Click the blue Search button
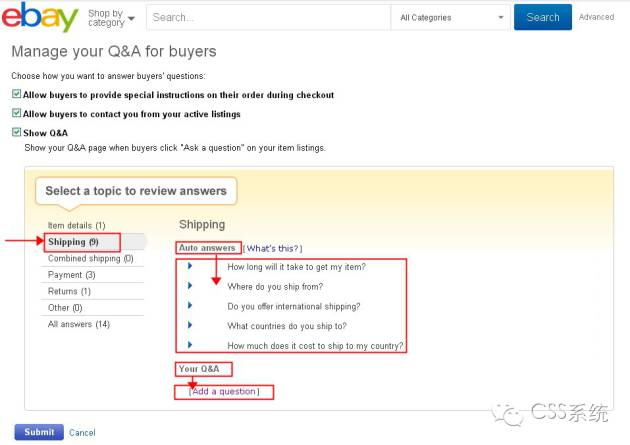Image resolution: width=630 pixels, height=445 pixels. [x=543, y=17]
